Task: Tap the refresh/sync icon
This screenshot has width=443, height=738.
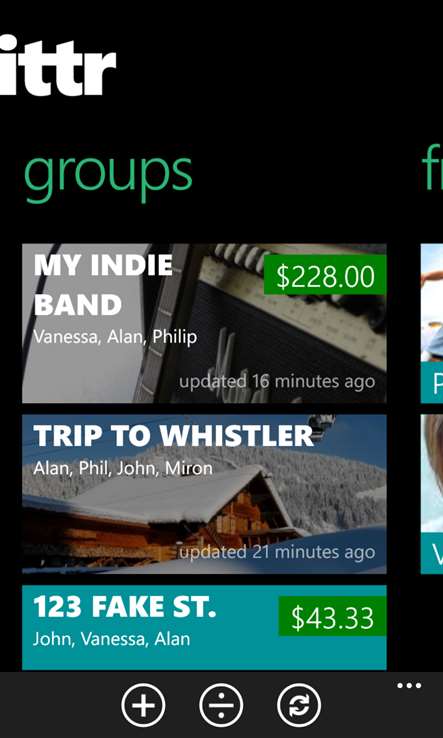Action: coord(299,705)
